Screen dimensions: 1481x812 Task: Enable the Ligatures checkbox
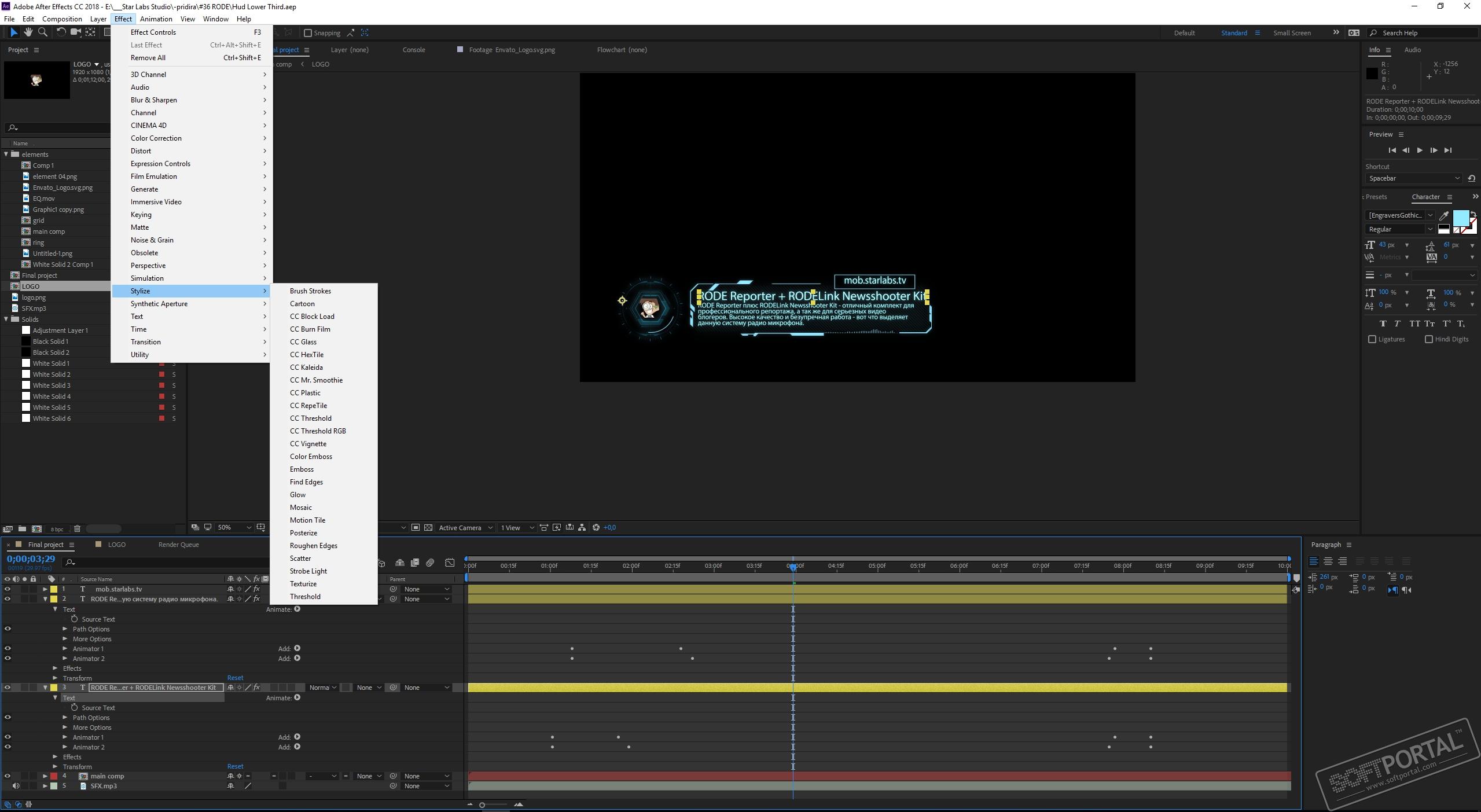[x=1372, y=339]
